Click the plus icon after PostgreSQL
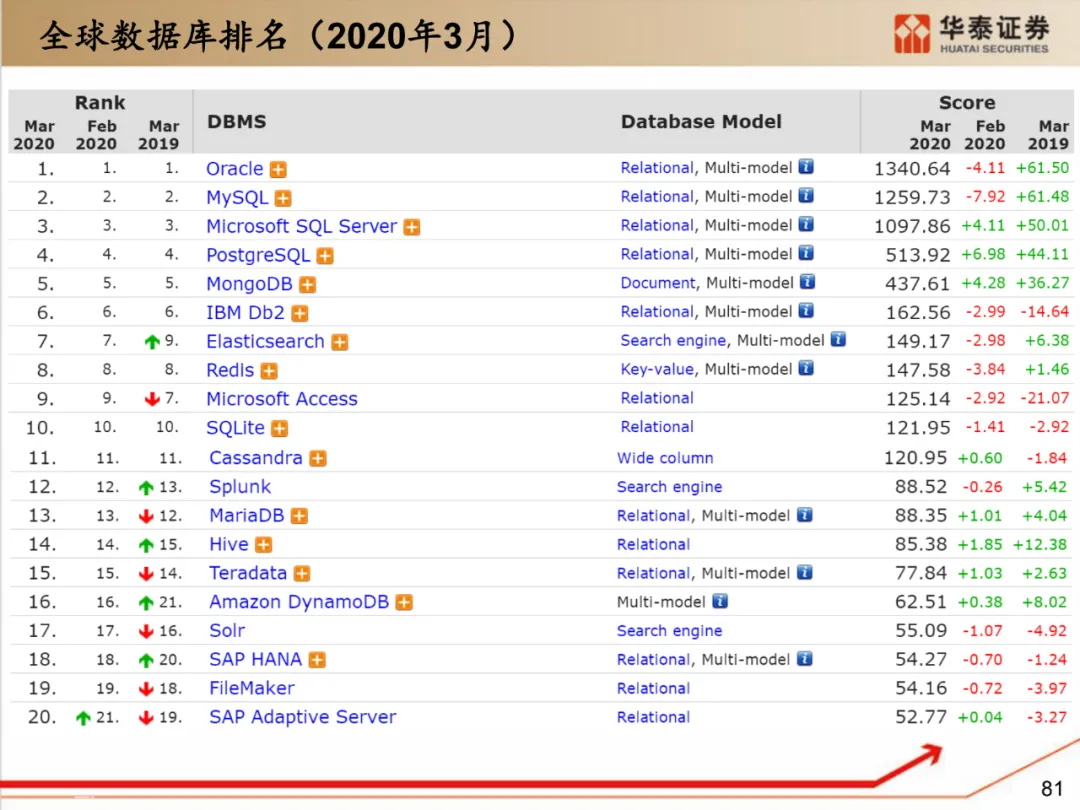The width and height of the screenshot is (1080, 810). point(325,256)
